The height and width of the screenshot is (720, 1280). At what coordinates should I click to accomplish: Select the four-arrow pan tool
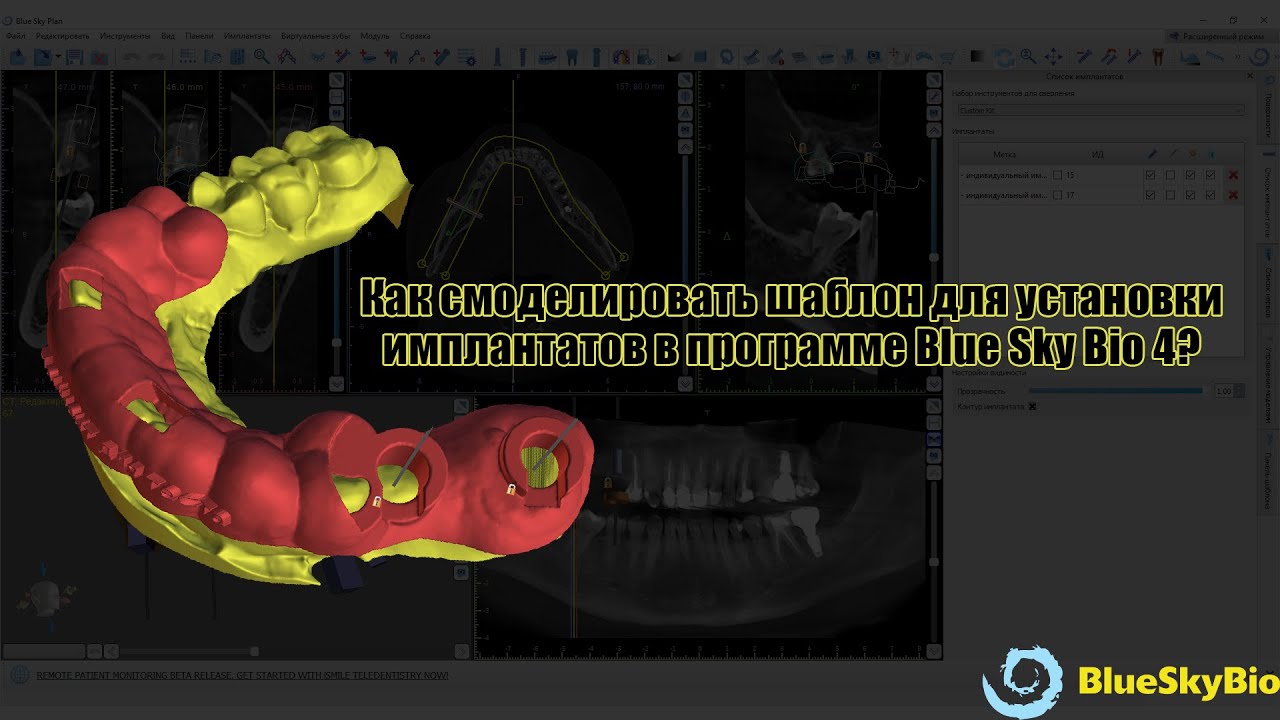[x=1054, y=57]
